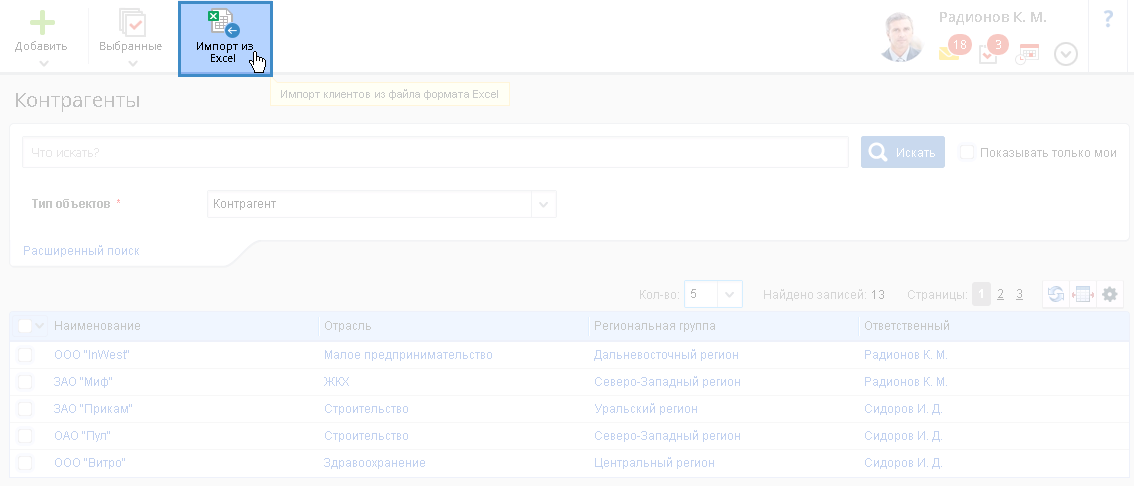The height and width of the screenshot is (486, 1134).
Task: Click Здравоохранение industry cell
Action: (375, 463)
